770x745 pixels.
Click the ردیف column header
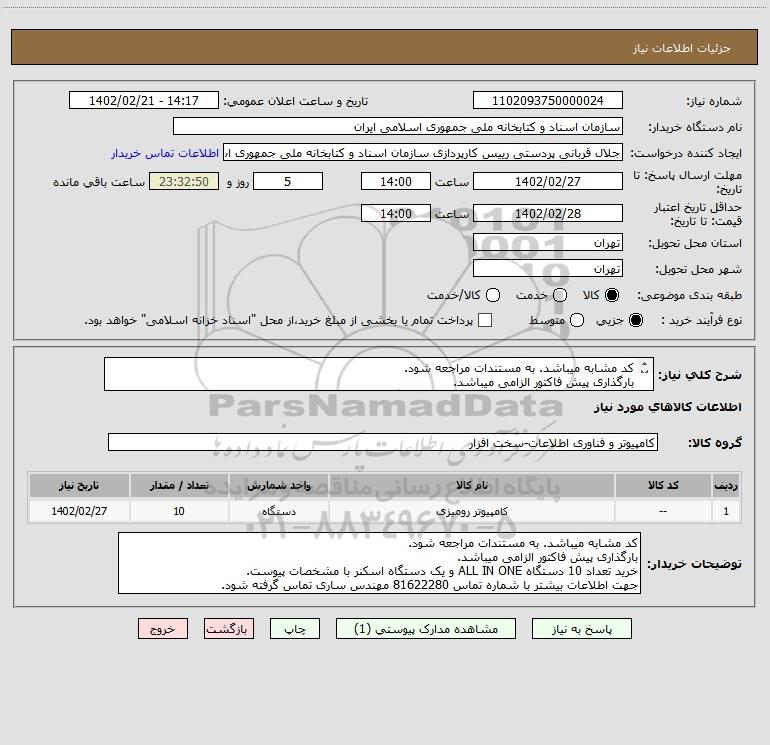click(x=726, y=485)
